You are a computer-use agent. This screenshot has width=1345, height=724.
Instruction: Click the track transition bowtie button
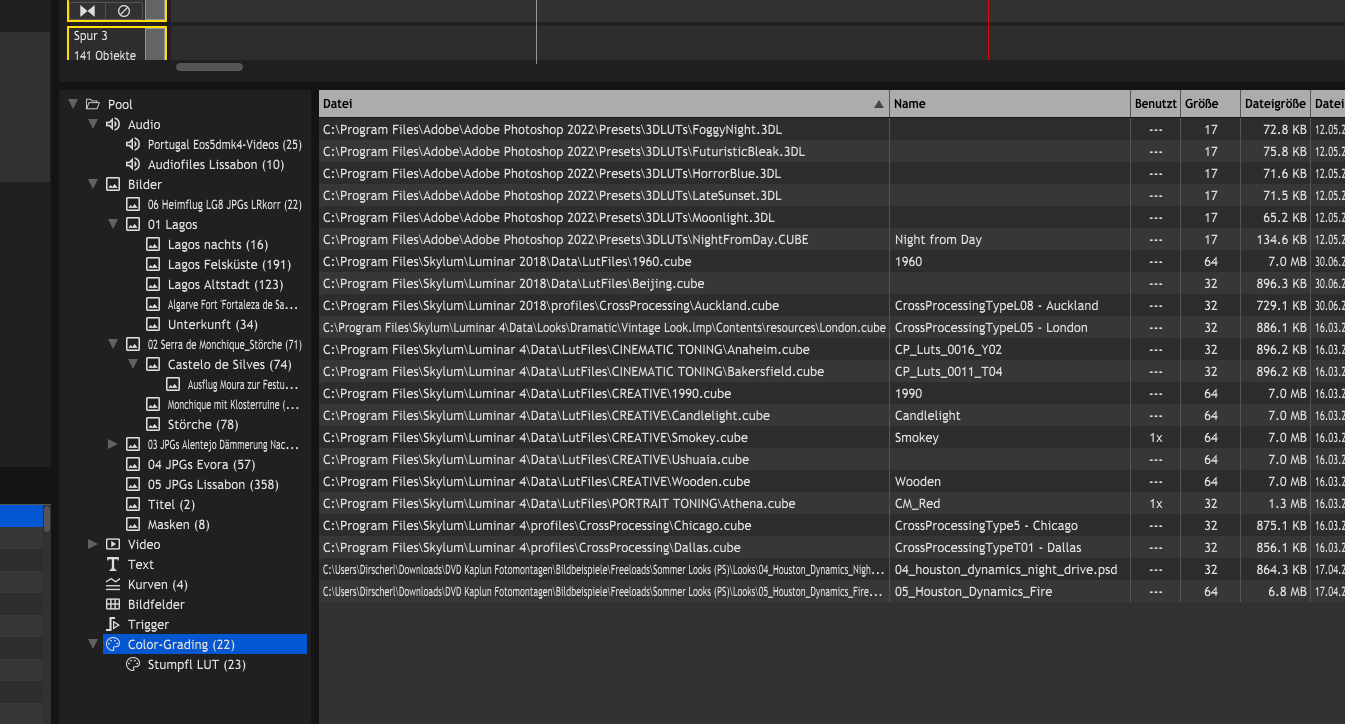pyautogui.click(x=87, y=10)
